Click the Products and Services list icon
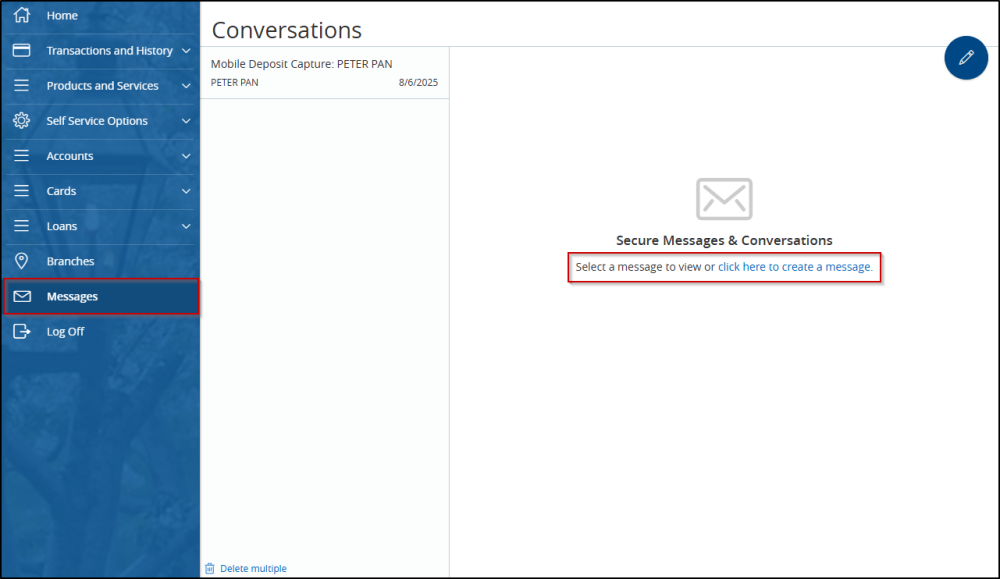Image resolution: width=1000 pixels, height=579 pixels. 22,85
